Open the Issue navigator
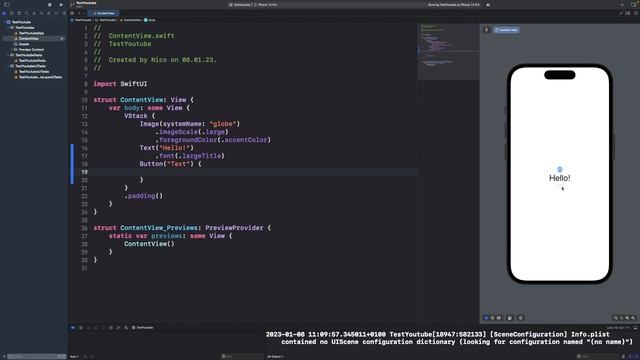The height and width of the screenshot is (360, 640). coord(34,13)
